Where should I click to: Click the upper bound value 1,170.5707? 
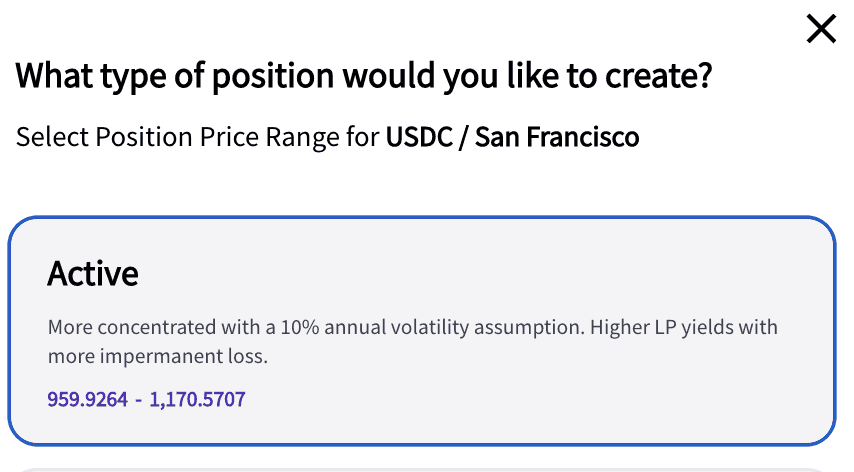(197, 400)
